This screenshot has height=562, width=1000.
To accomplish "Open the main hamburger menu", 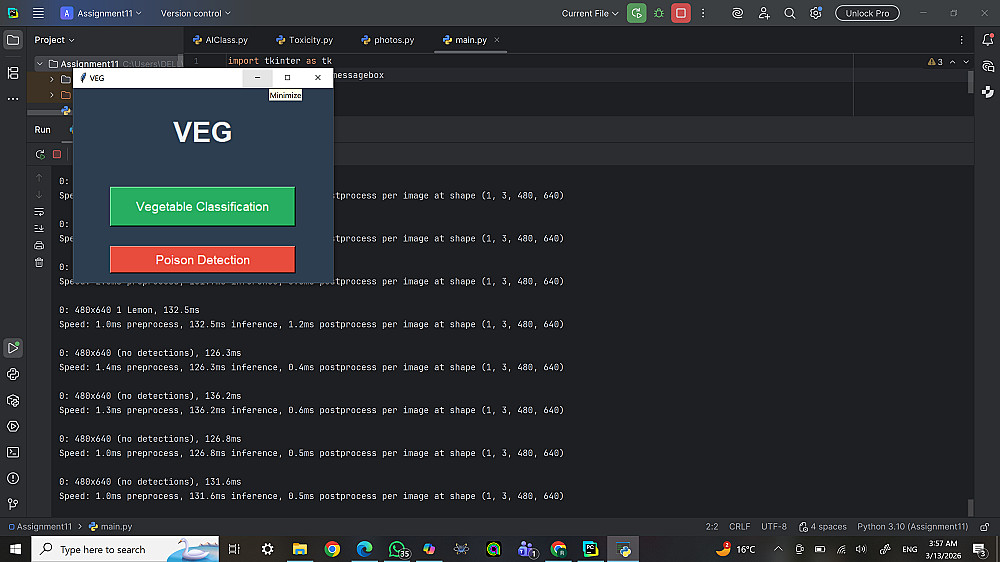I will tap(38, 13).
